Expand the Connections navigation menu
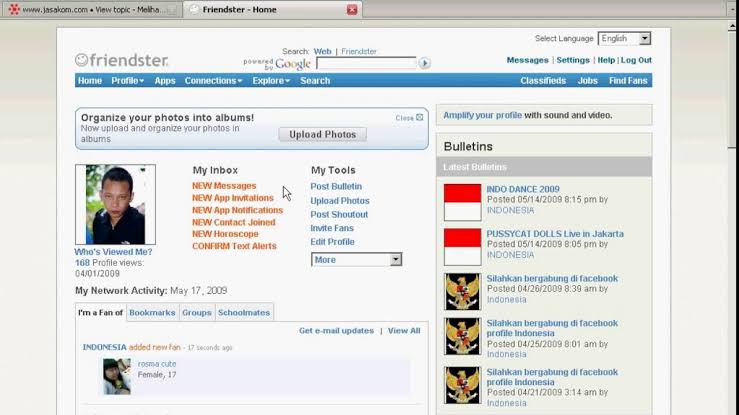 (213, 81)
